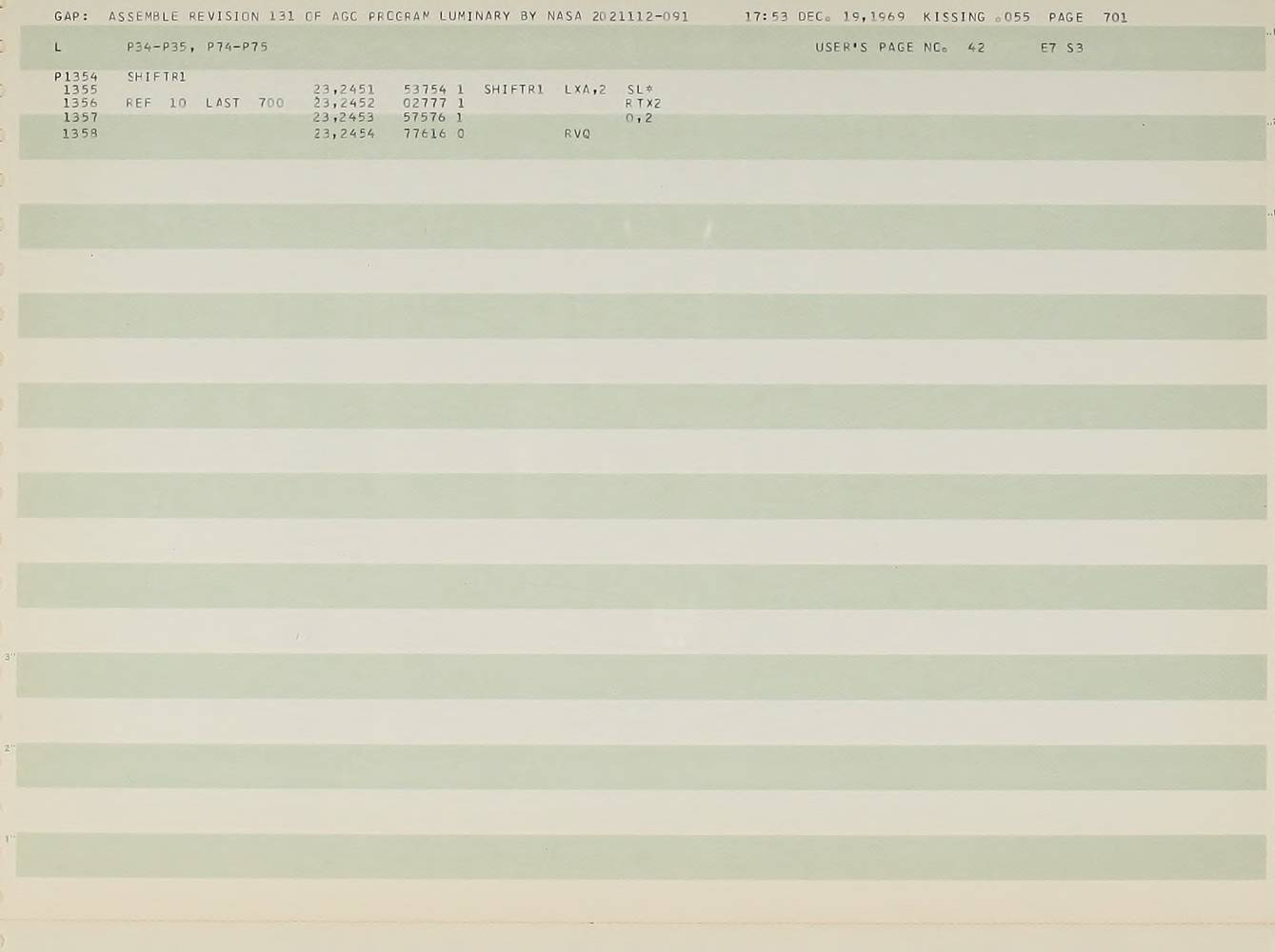Click the octal value 77616
This screenshot has height=952, width=1275.
pos(425,133)
